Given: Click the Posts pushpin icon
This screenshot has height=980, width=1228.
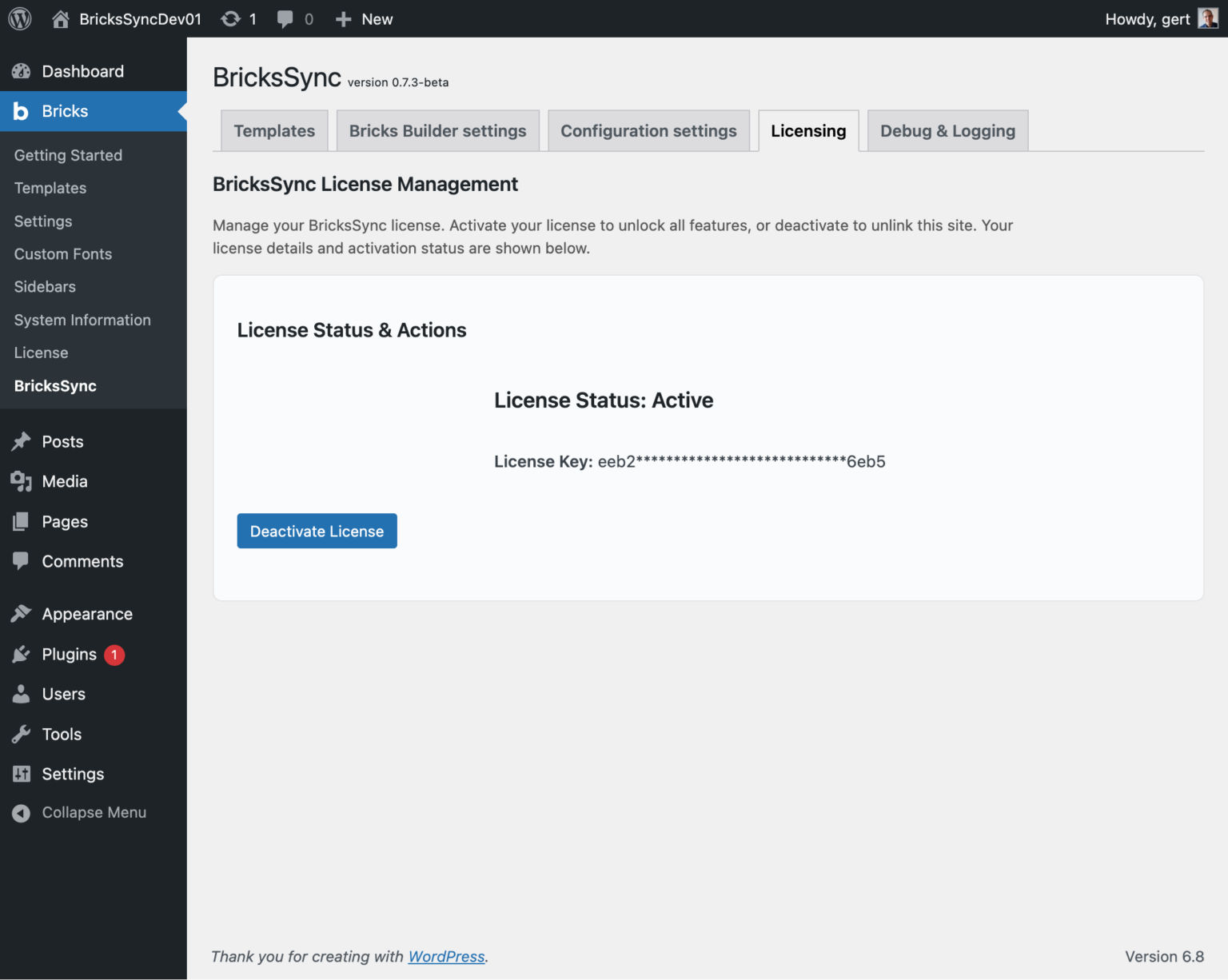Looking at the screenshot, I should [21, 441].
